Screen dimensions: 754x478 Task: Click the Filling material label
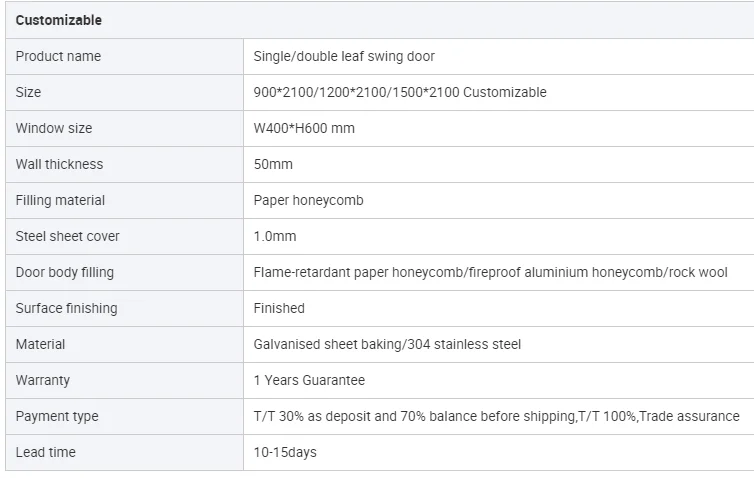click(x=60, y=200)
